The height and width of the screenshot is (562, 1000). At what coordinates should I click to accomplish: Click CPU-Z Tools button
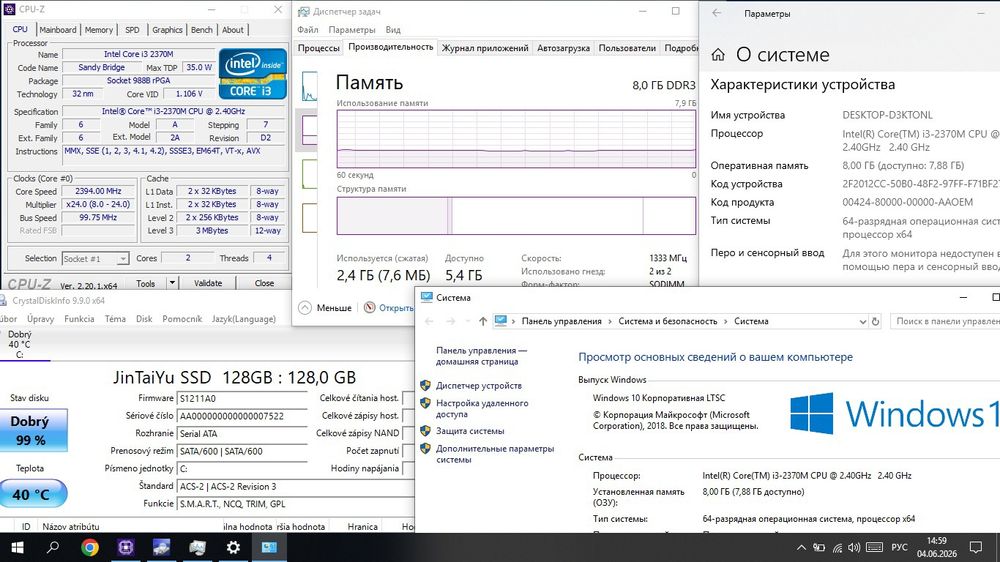145,283
